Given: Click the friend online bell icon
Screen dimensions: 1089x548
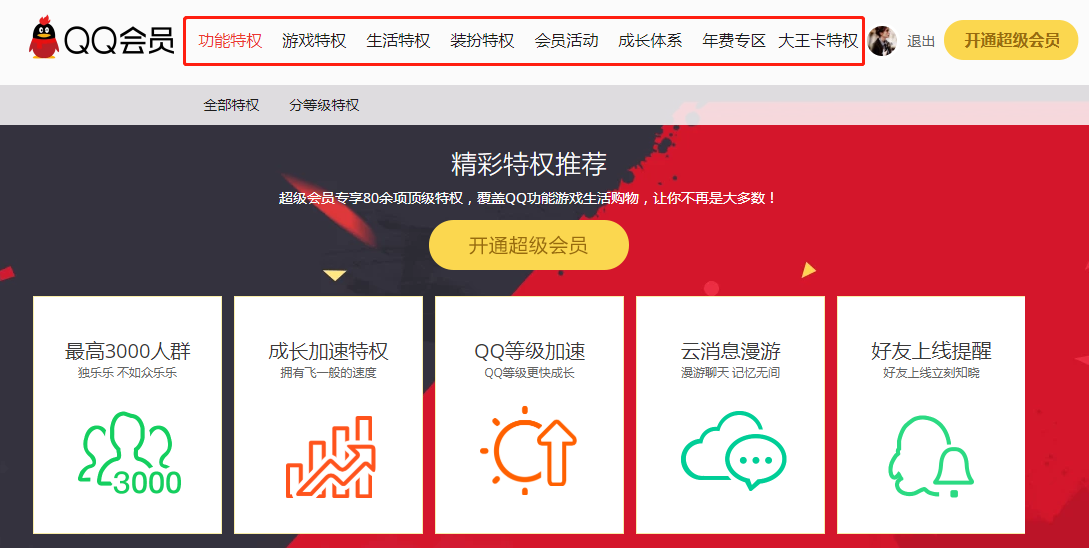Looking at the screenshot, I should click(x=931, y=456).
